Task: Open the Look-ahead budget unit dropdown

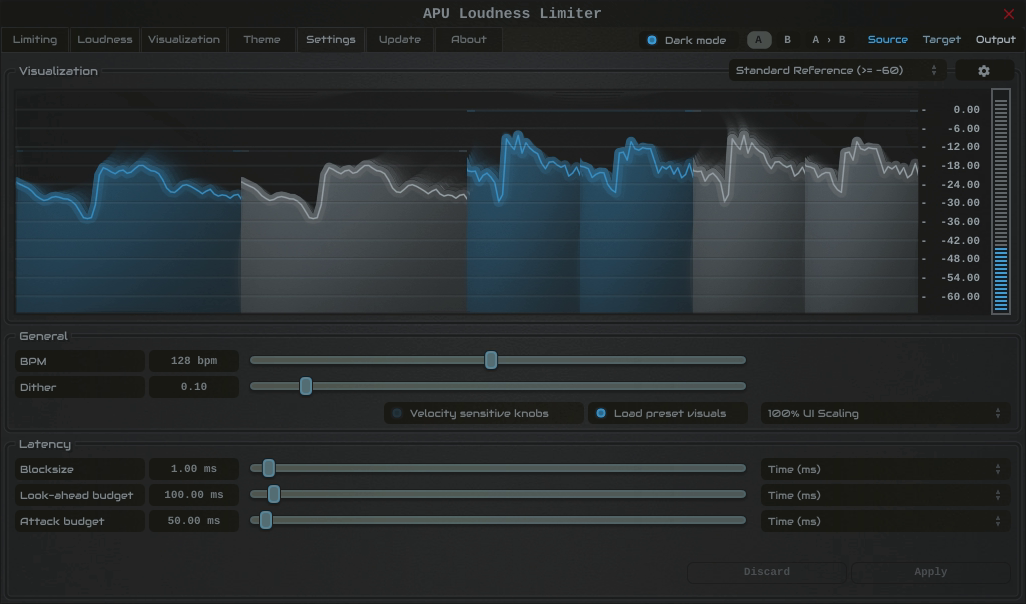Action: click(885, 495)
